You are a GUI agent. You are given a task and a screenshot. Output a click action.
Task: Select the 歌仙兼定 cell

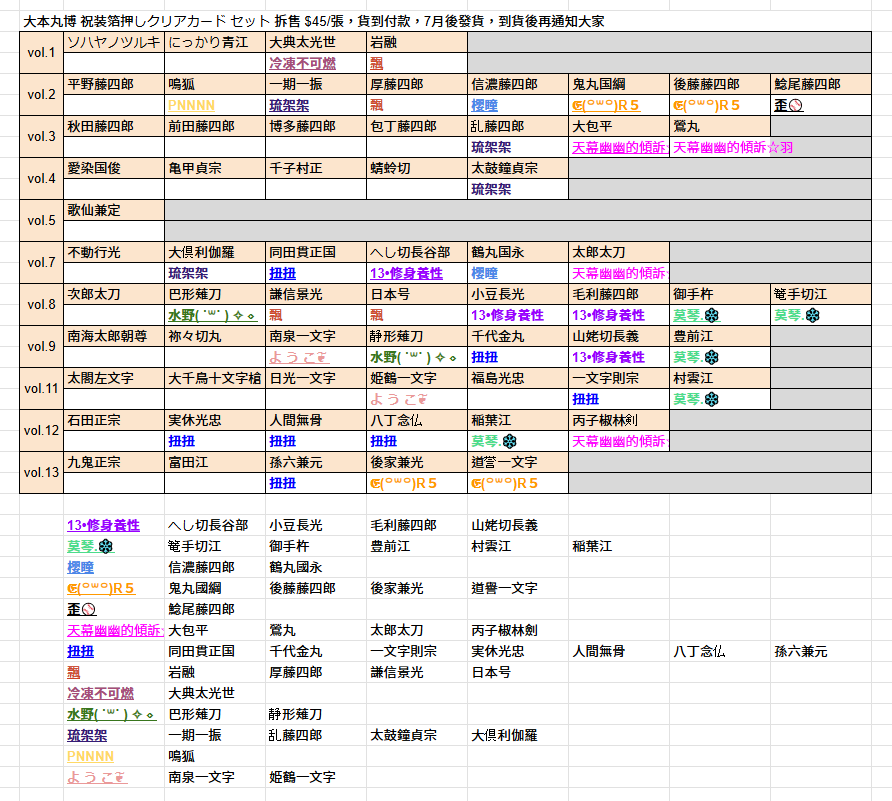[x=114, y=210]
